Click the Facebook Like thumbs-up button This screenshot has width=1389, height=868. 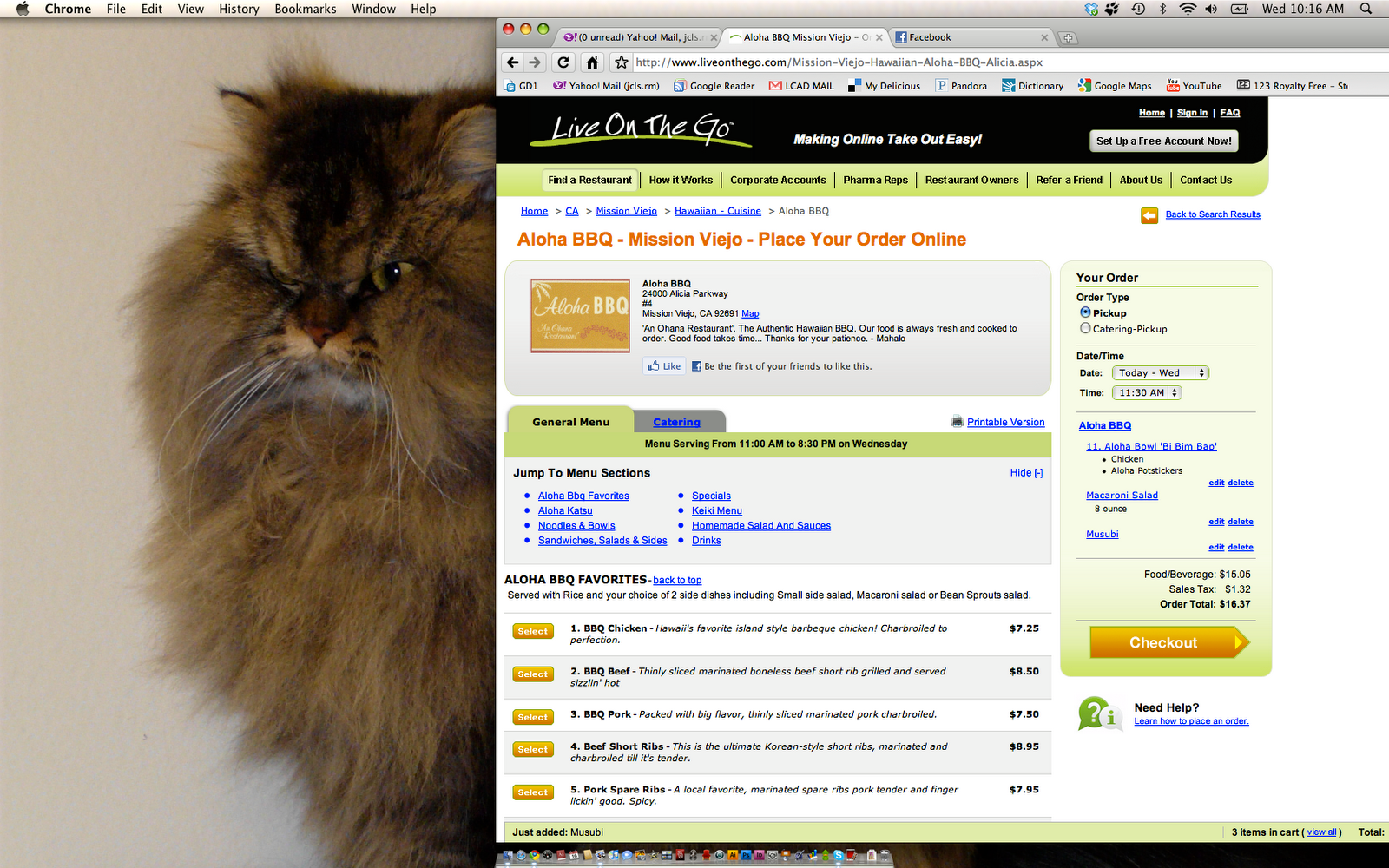(x=664, y=366)
